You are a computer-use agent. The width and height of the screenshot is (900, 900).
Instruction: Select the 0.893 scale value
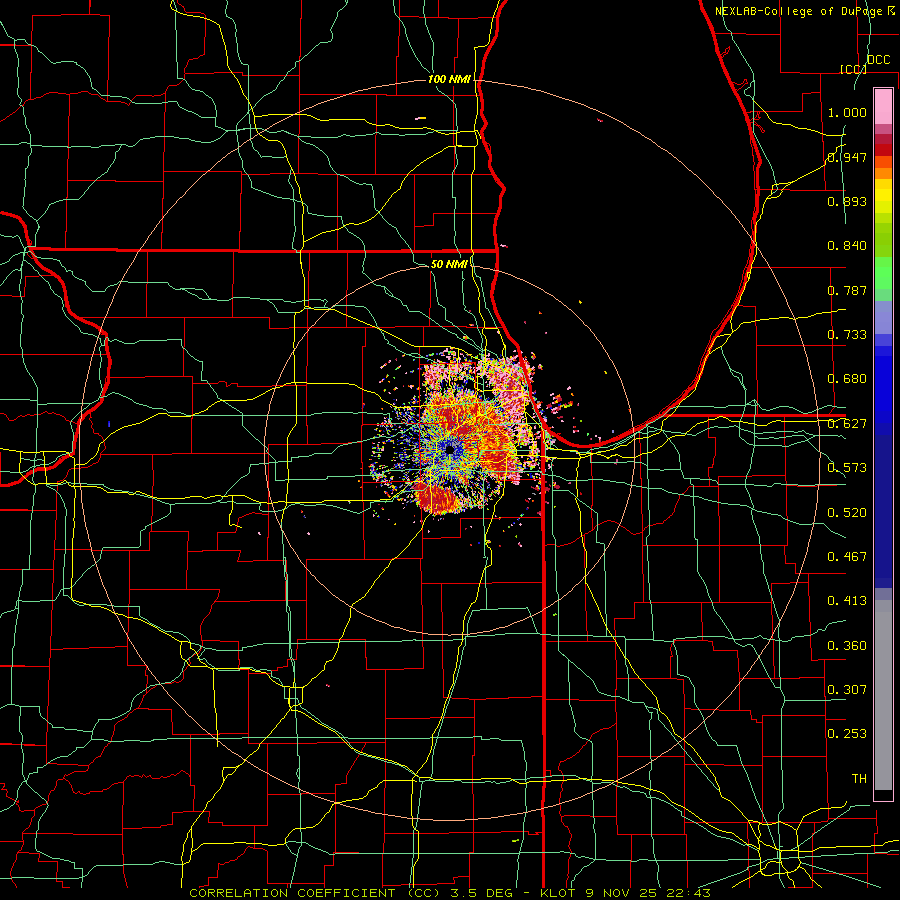point(847,201)
